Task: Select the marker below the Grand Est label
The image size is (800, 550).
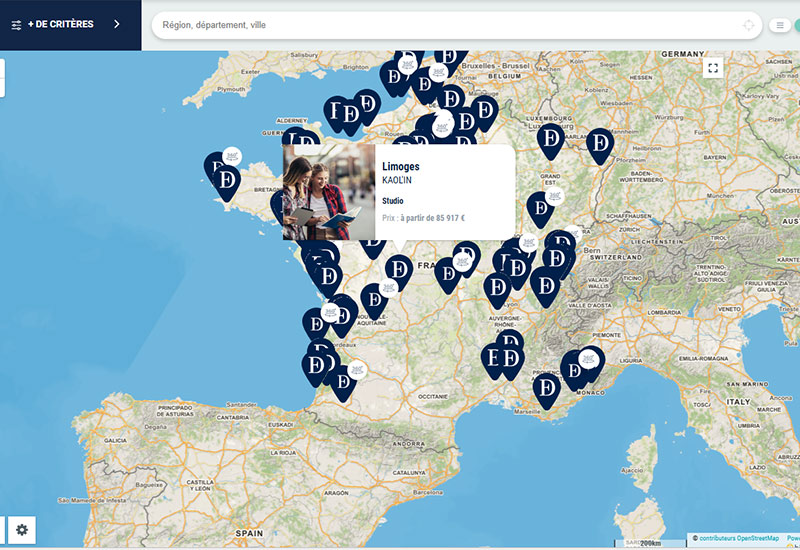Action: (x=540, y=208)
